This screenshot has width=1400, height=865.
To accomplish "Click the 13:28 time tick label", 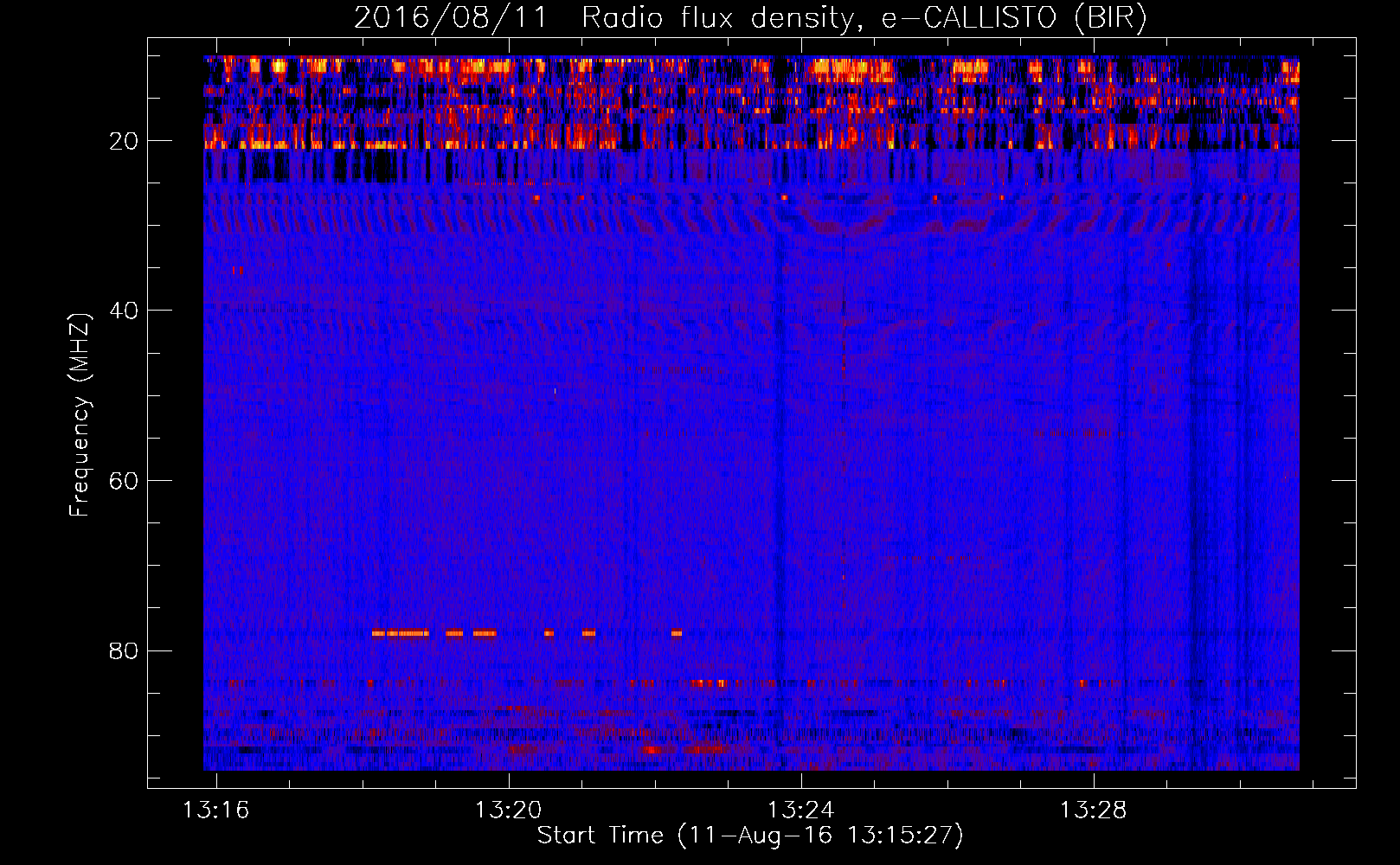I will click(1093, 810).
